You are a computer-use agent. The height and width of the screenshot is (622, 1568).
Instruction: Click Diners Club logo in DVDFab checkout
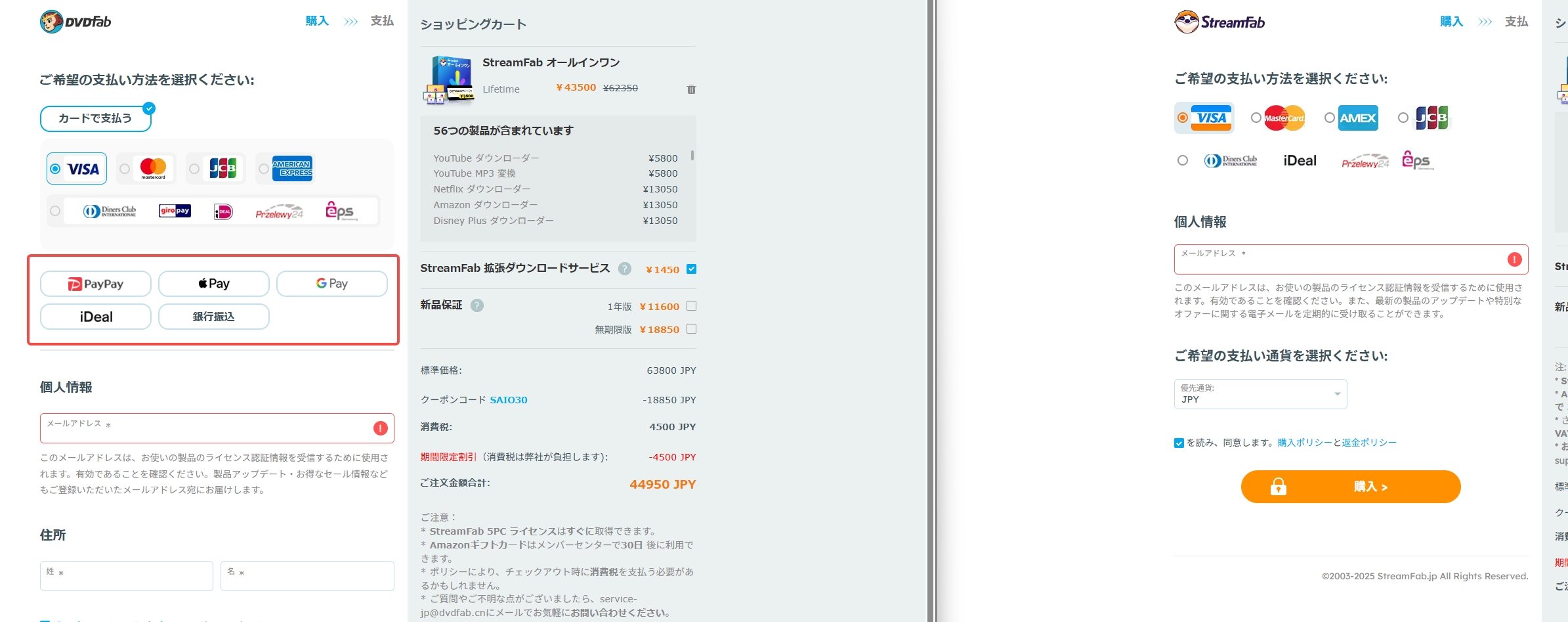110,211
